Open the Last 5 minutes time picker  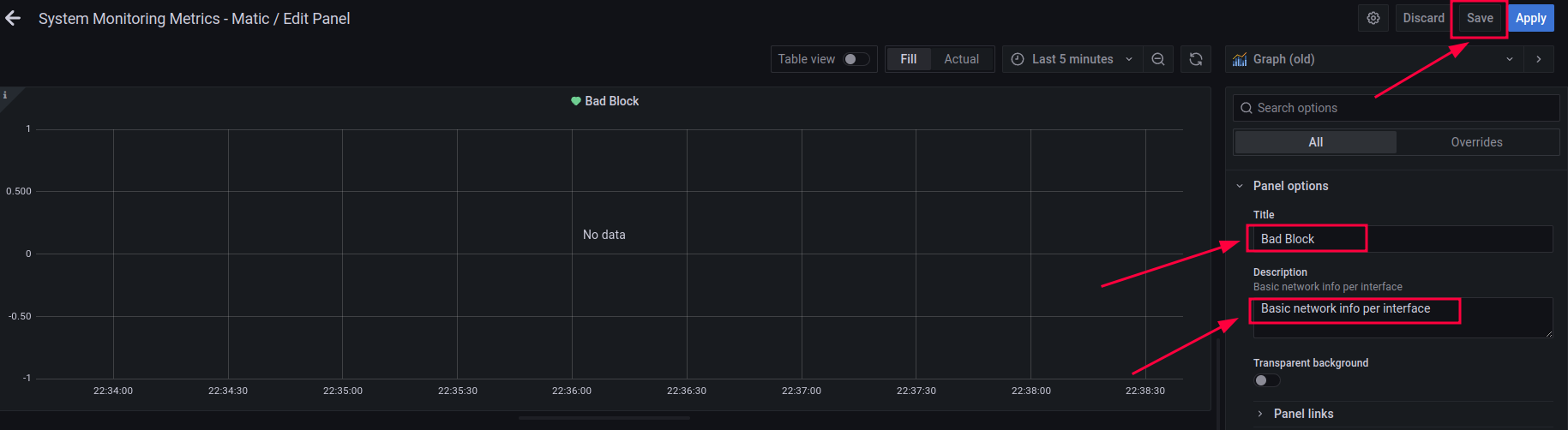(x=1072, y=59)
